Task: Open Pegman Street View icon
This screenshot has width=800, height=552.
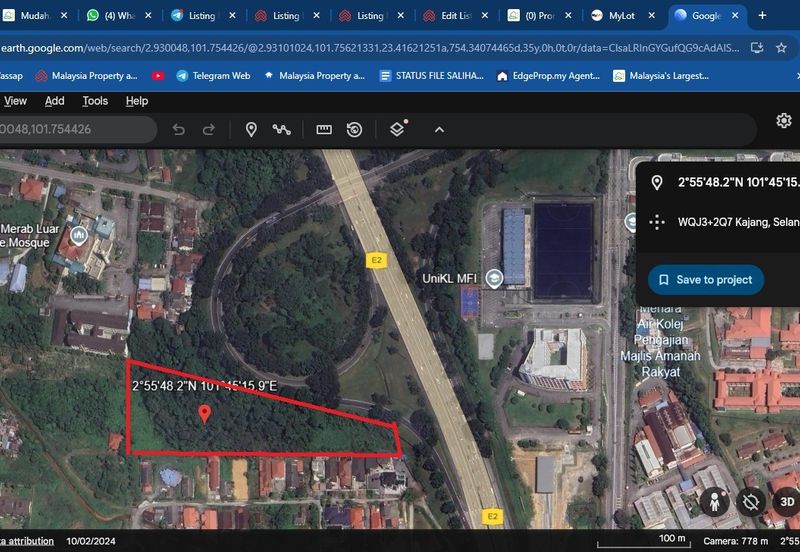Action: (x=715, y=501)
